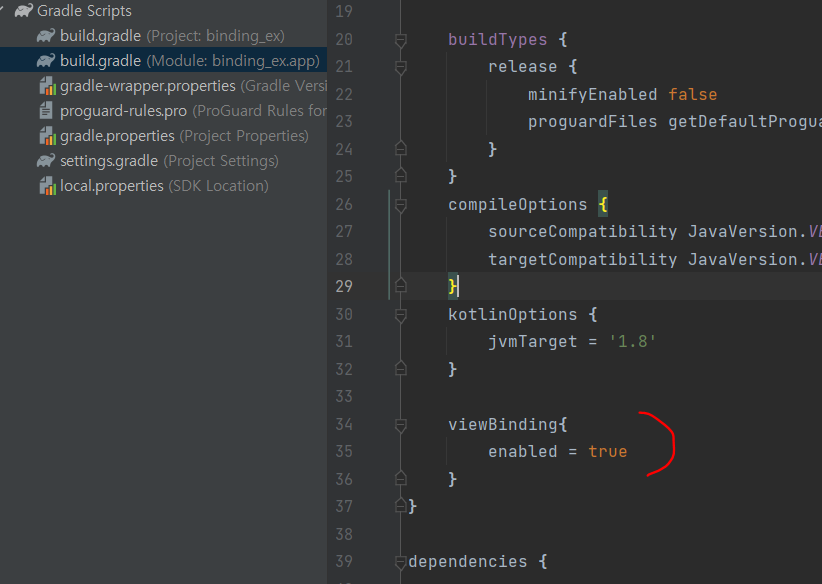The height and width of the screenshot is (584, 822).
Task: Collapse the dependencies block fold marker
Action: pos(401,562)
